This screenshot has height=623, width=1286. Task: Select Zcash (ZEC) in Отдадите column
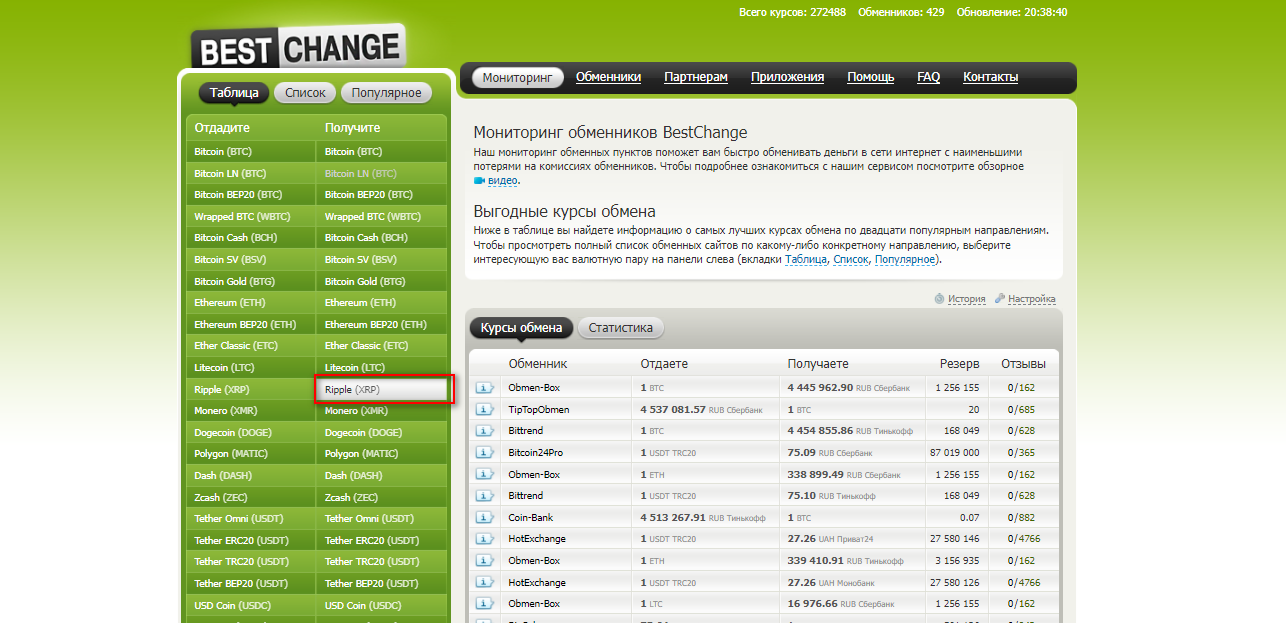(251, 498)
